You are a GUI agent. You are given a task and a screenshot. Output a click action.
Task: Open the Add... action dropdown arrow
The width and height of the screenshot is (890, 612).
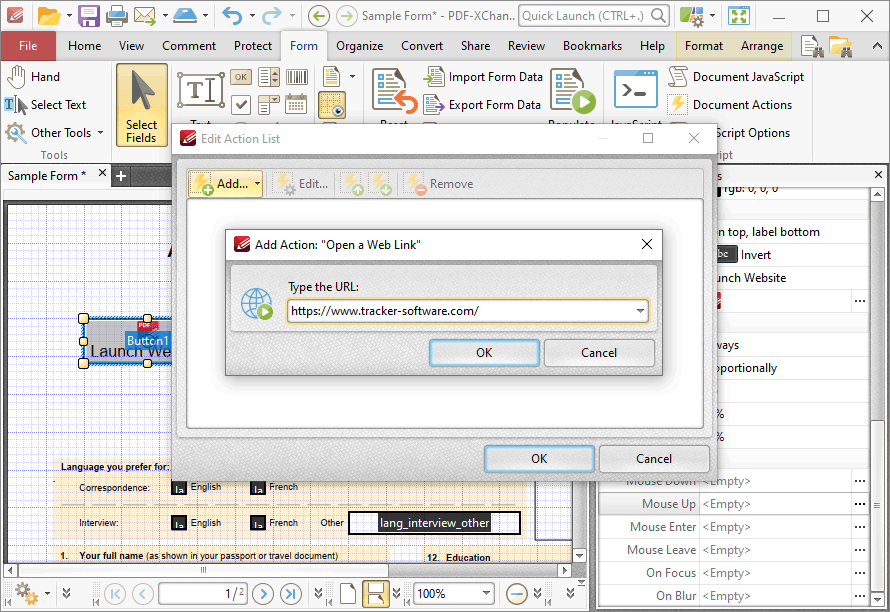pyautogui.click(x=257, y=184)
